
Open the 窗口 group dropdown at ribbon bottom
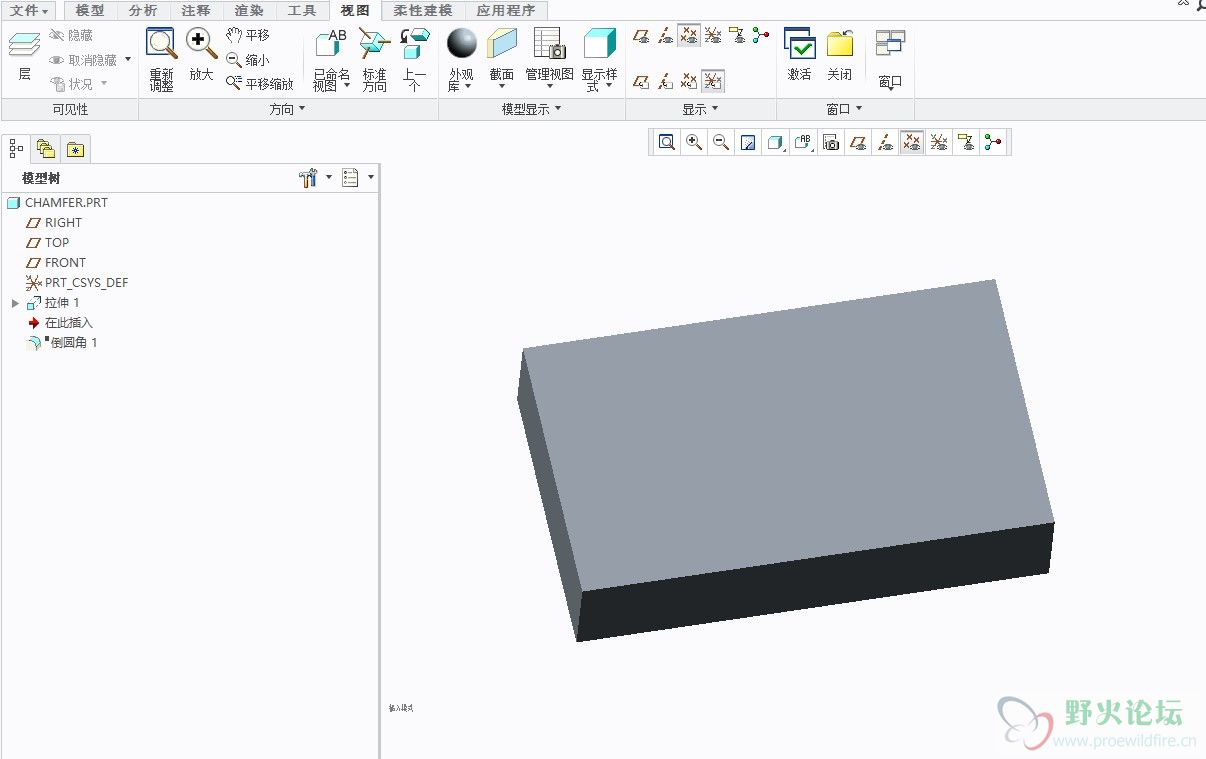tap(845, 109)
